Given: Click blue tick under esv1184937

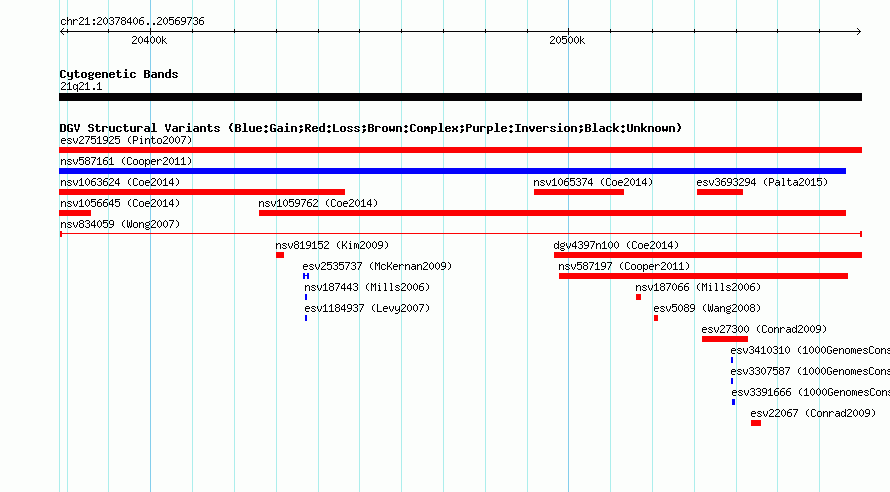Looking at the screenshot, I should click(306, 318).
